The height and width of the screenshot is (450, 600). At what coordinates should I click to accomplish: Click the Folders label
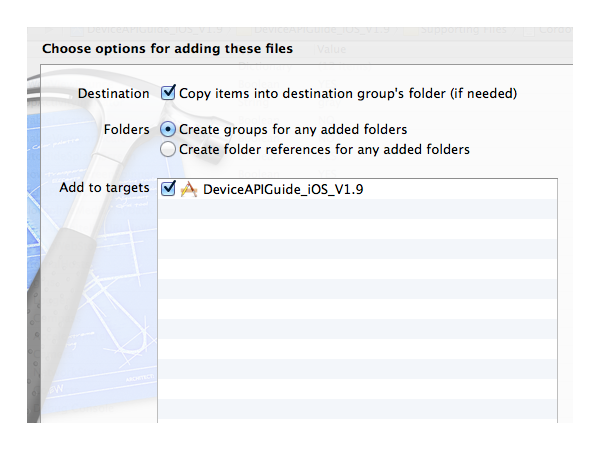tap(126, 130)
